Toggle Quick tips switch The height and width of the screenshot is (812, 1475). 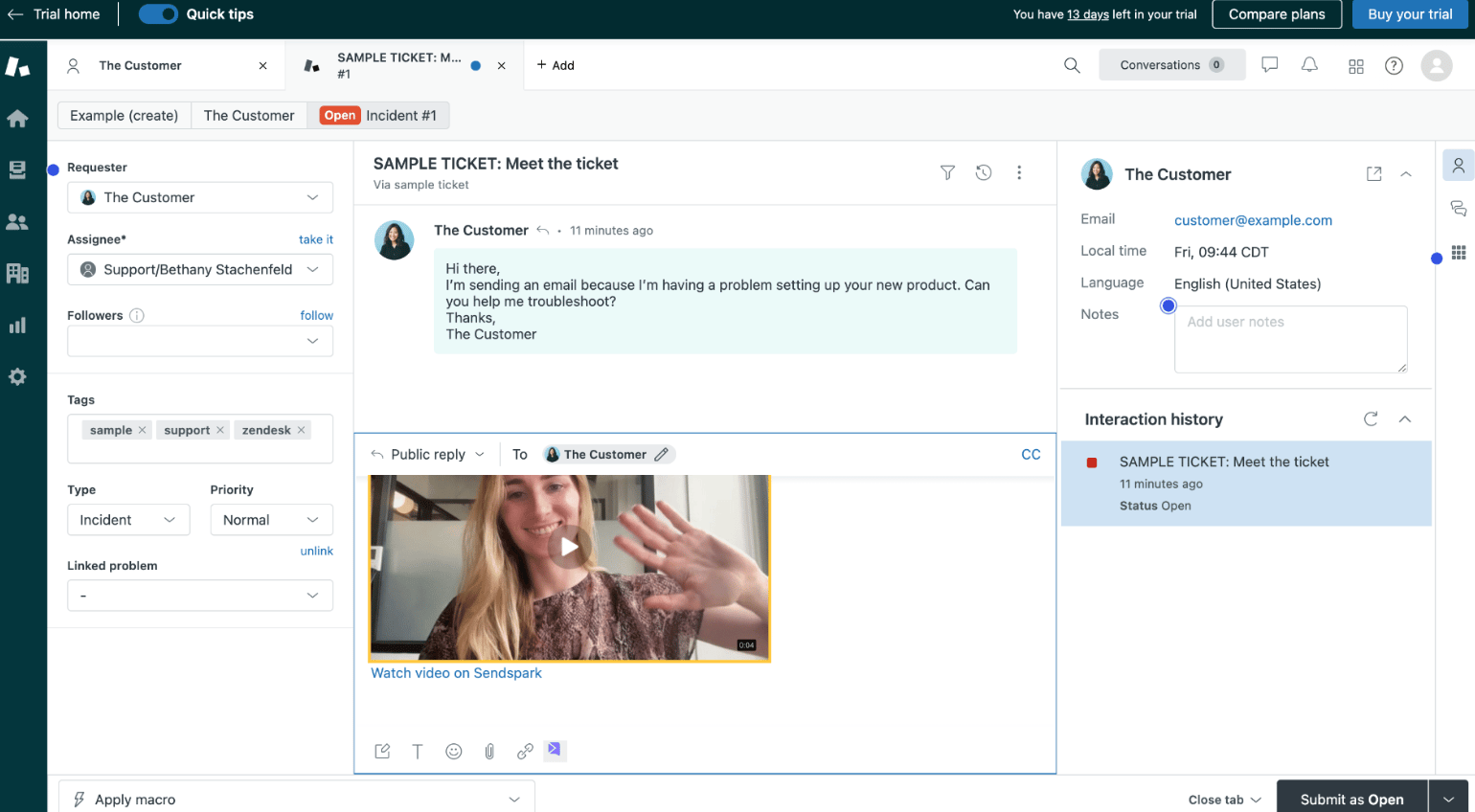click(x=158, y=14)
